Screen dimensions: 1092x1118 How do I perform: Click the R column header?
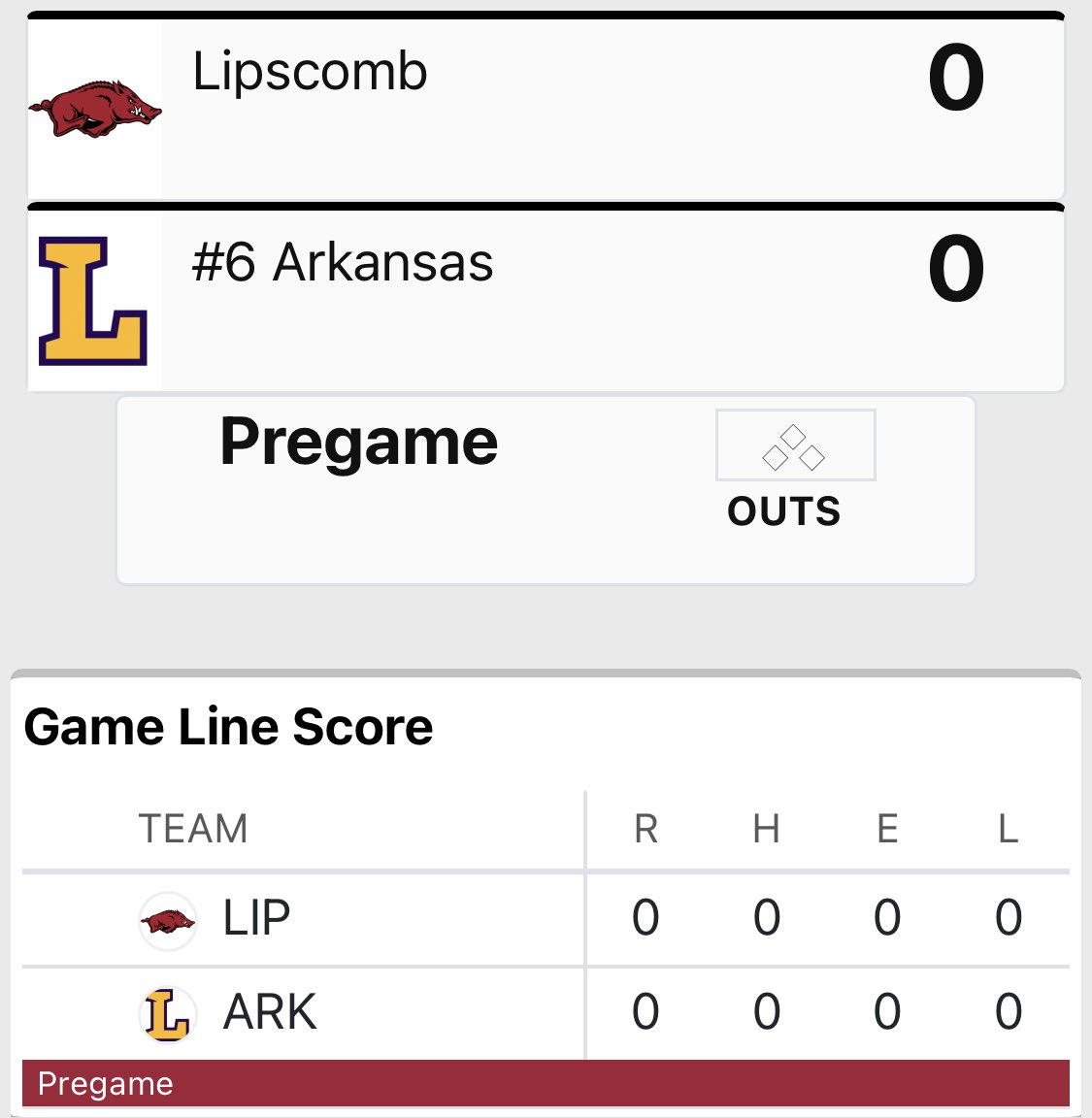[646, 829]
